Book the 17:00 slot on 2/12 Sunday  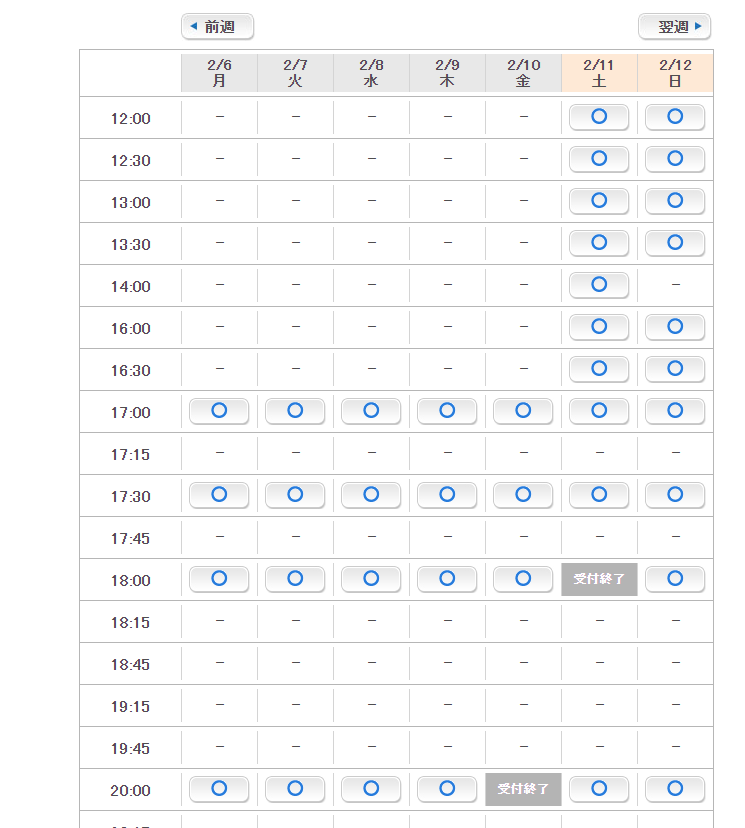point(675,411)
